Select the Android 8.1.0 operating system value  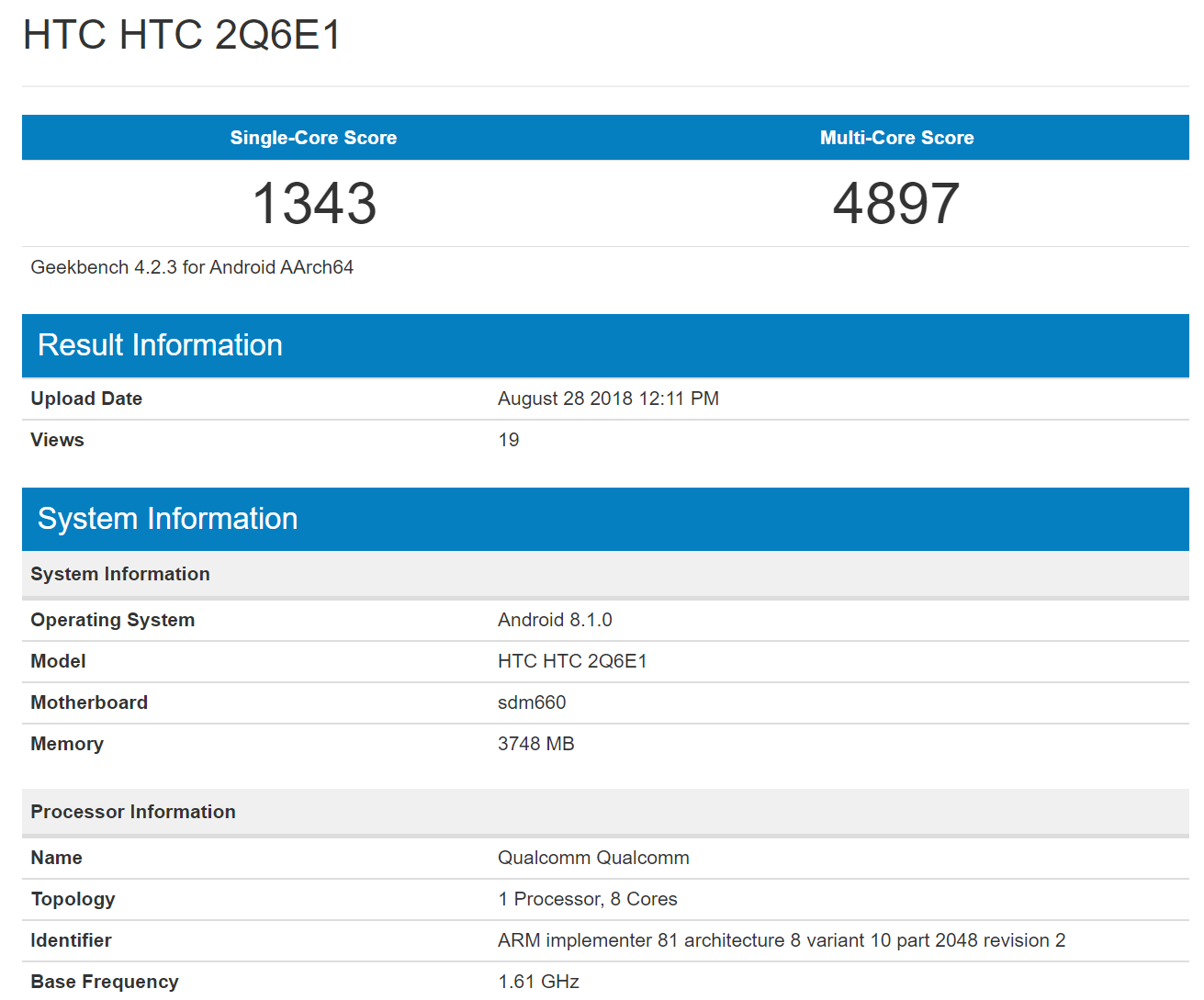click(x=555, y=620)
